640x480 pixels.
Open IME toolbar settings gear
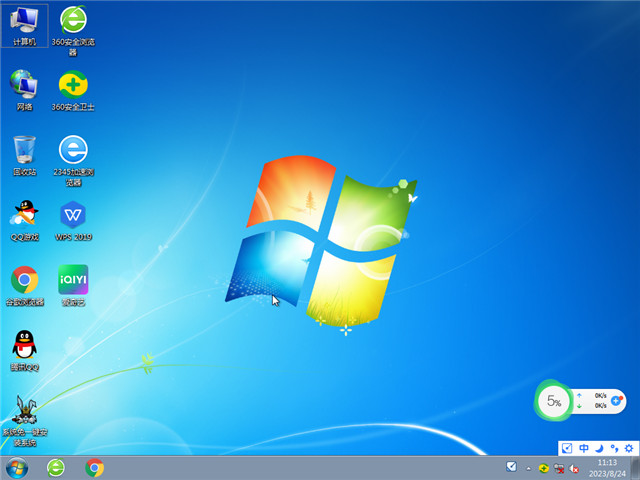(x=629, y=448)
